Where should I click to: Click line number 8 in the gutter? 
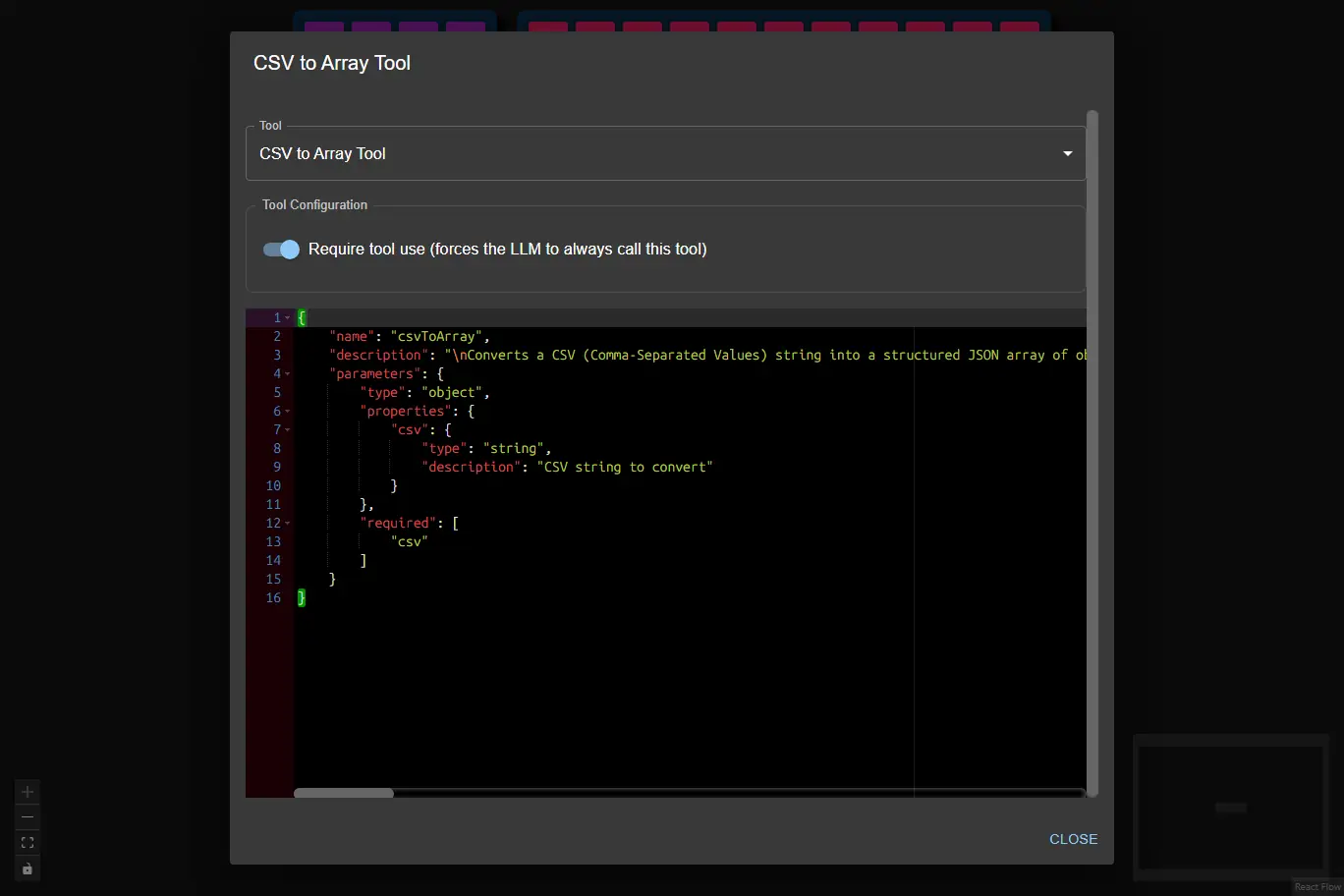[x=276, y=448]
